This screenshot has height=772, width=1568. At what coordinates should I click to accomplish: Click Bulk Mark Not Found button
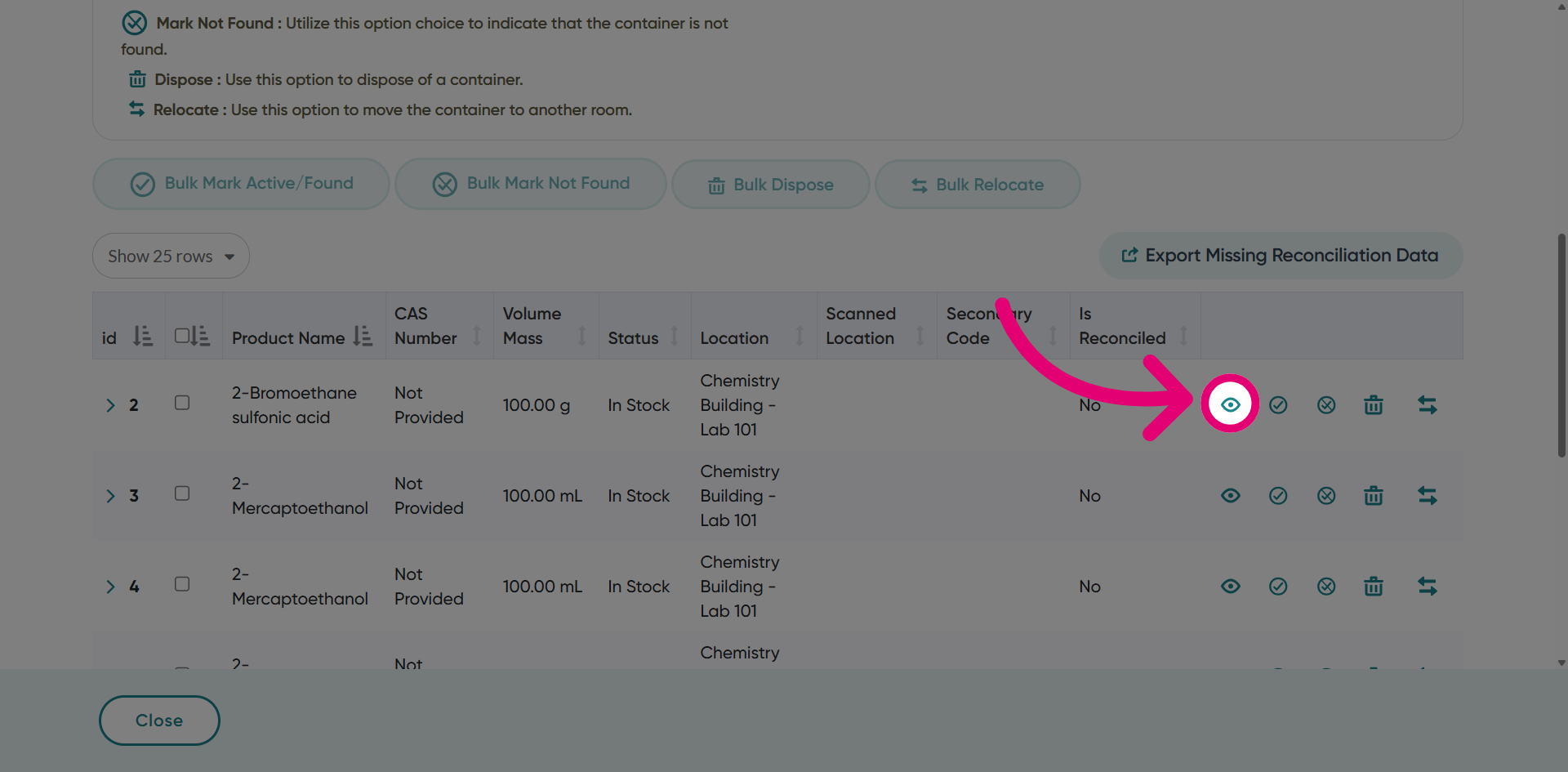coord(531,184)
